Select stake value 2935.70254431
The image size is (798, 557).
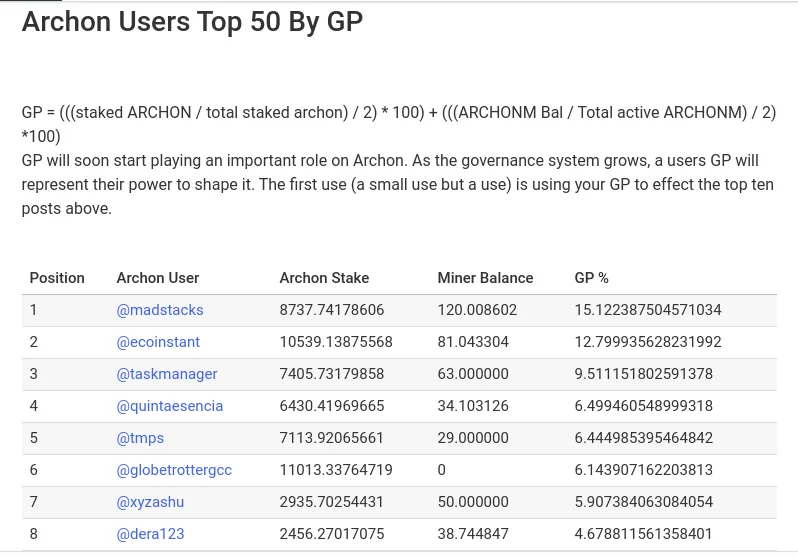point(331,502)
